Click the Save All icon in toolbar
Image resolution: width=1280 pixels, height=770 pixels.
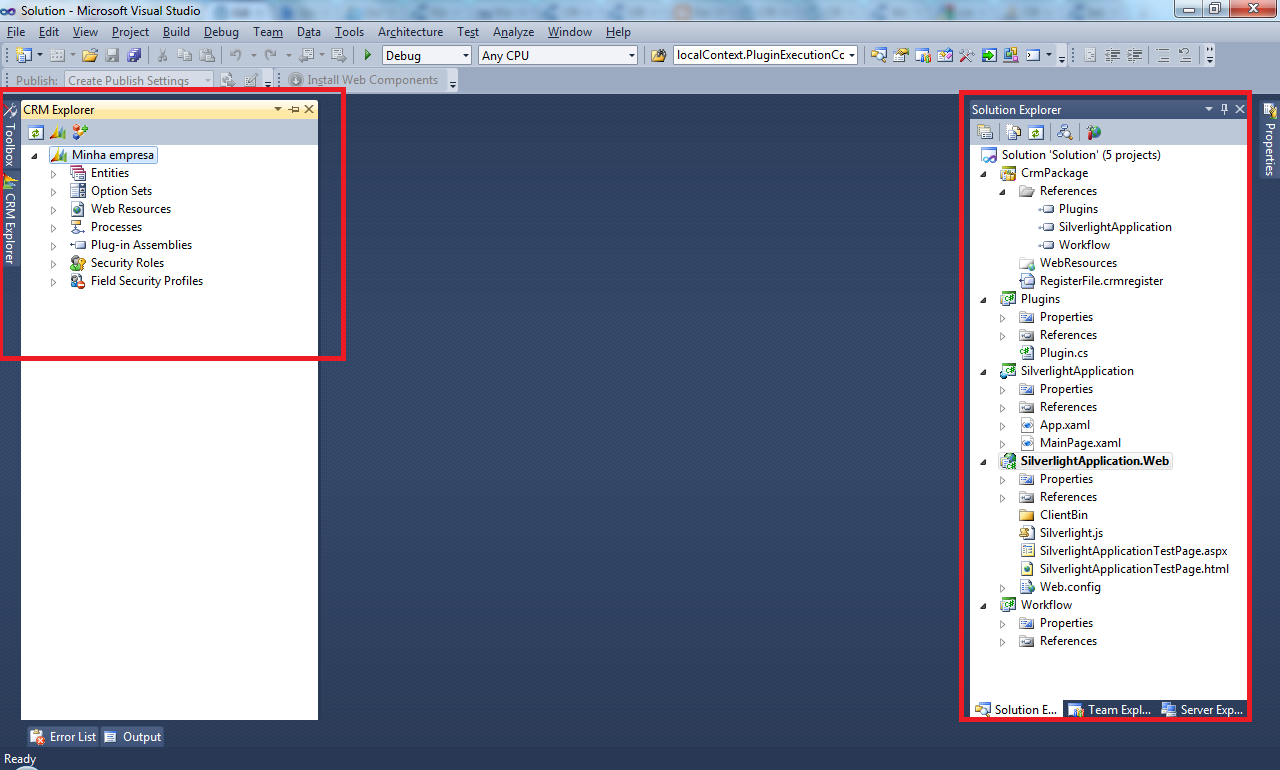point(134,56)
